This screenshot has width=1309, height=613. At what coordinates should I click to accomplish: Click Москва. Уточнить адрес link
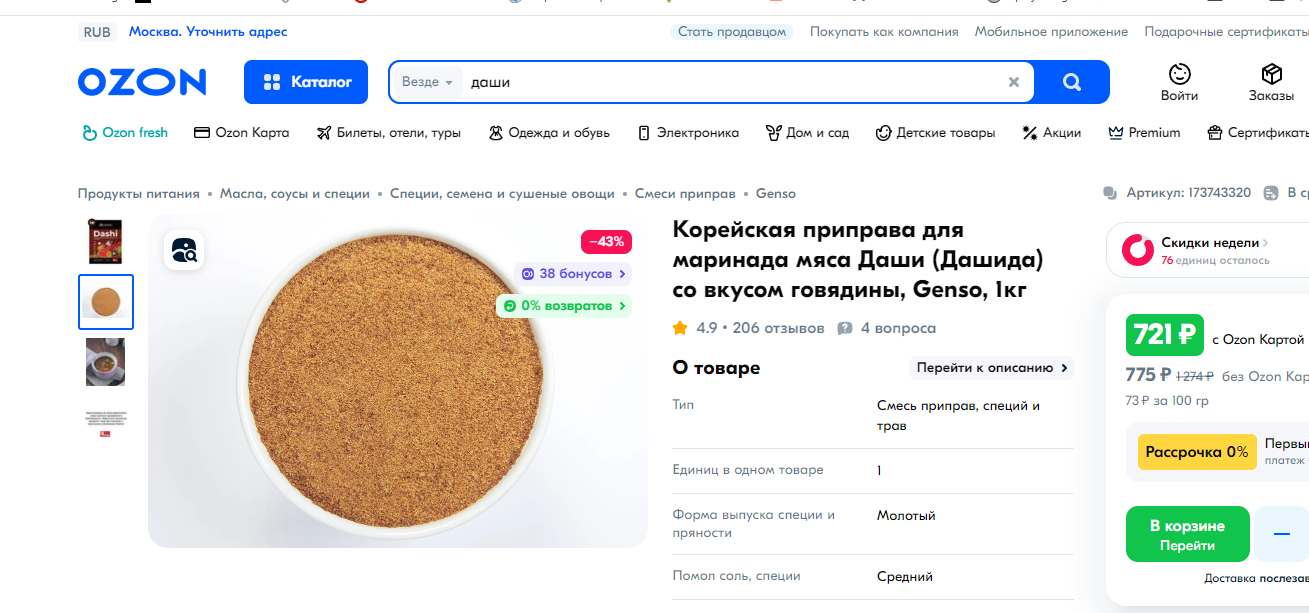coord(208,32)
